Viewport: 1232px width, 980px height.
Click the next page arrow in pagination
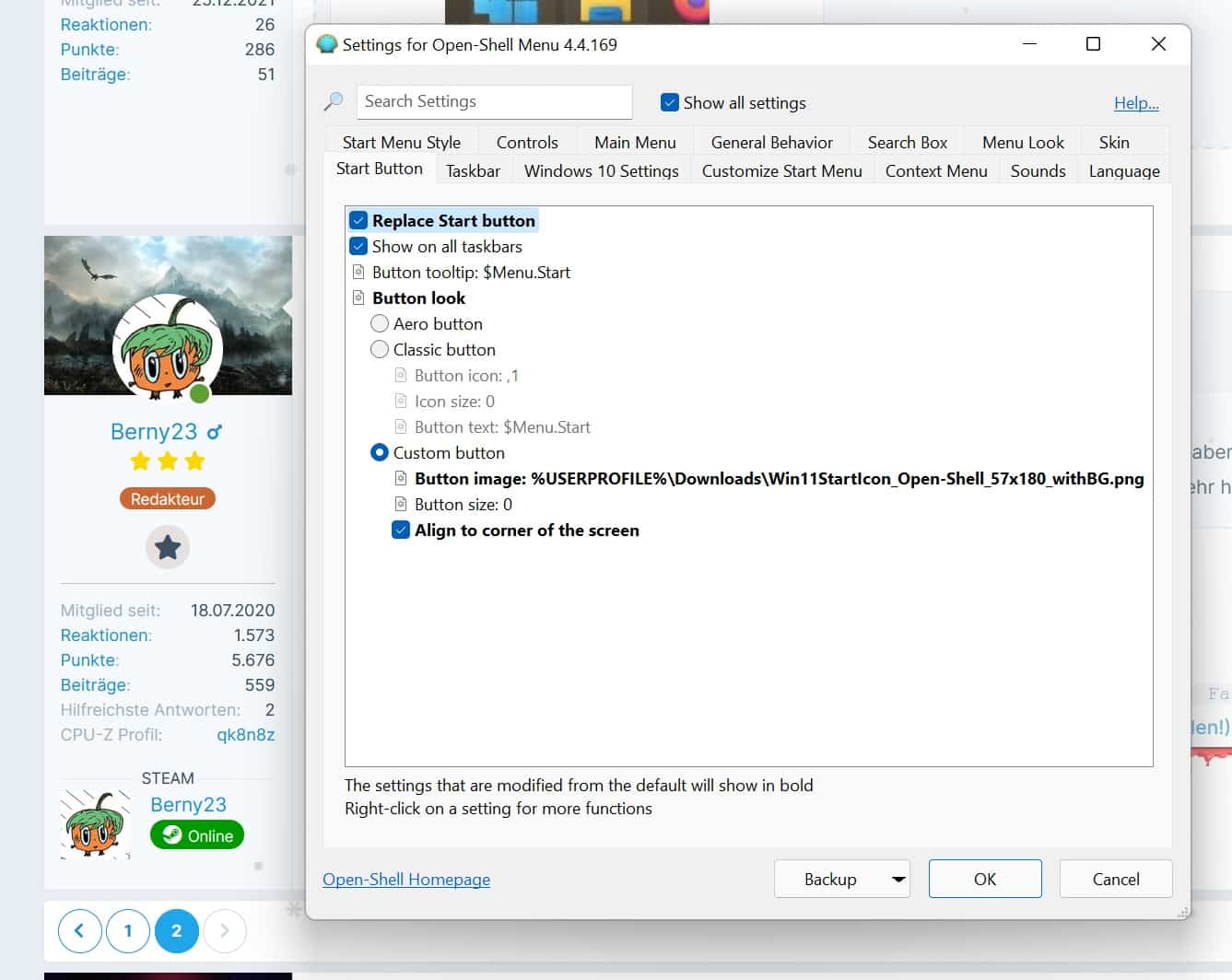pos(225,930)
